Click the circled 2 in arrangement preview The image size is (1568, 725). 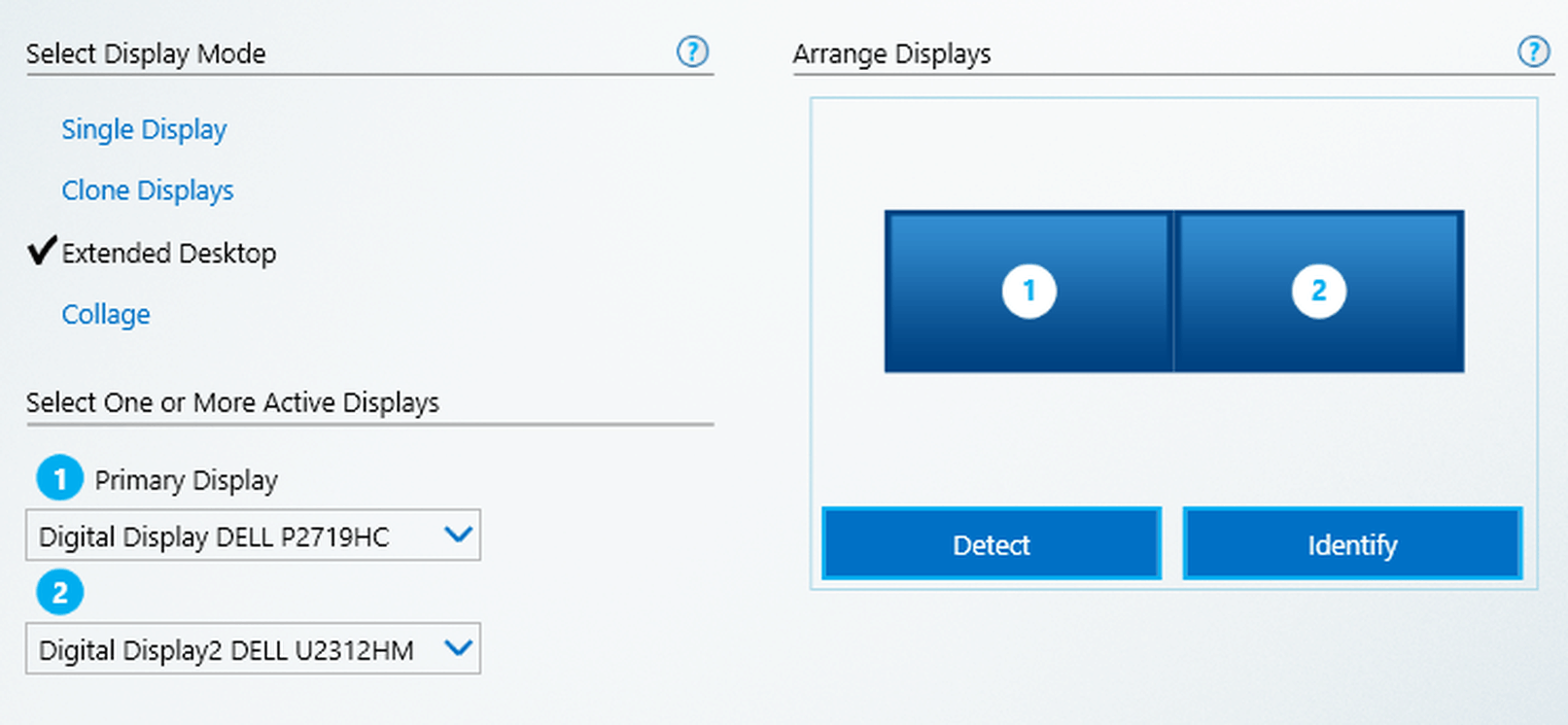1318,291
